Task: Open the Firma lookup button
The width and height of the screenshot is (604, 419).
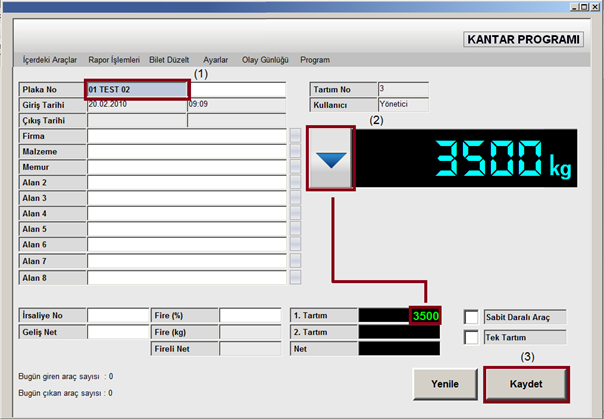Action: [x=295, y=136]
